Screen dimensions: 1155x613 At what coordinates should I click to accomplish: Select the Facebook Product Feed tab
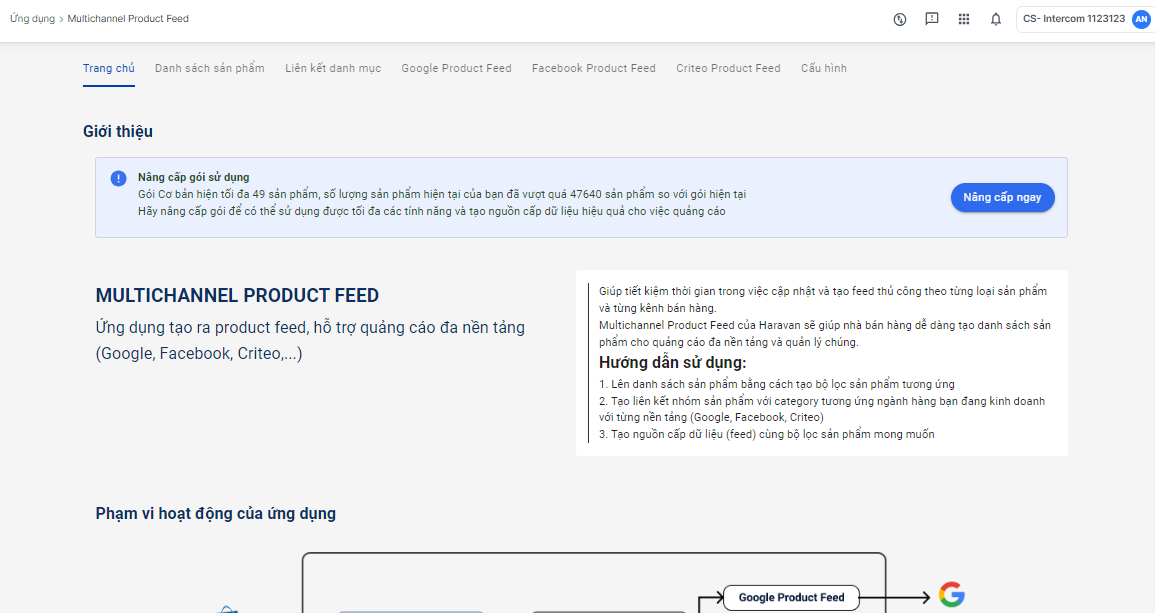594,69
